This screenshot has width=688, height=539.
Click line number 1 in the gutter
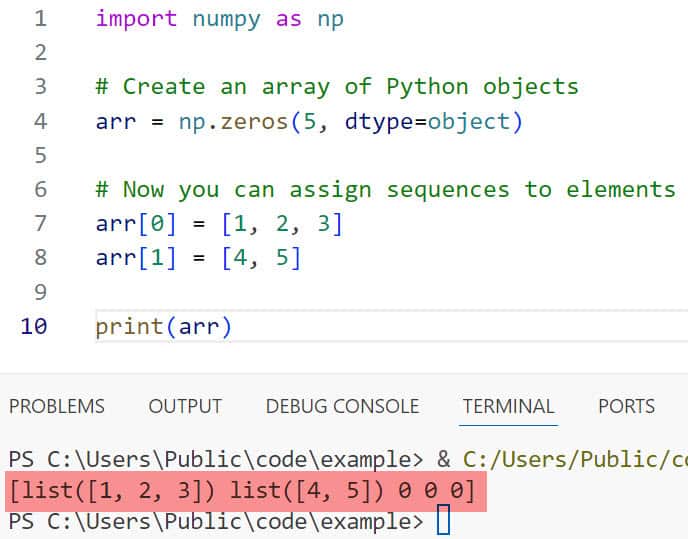(x=40, y=19)
